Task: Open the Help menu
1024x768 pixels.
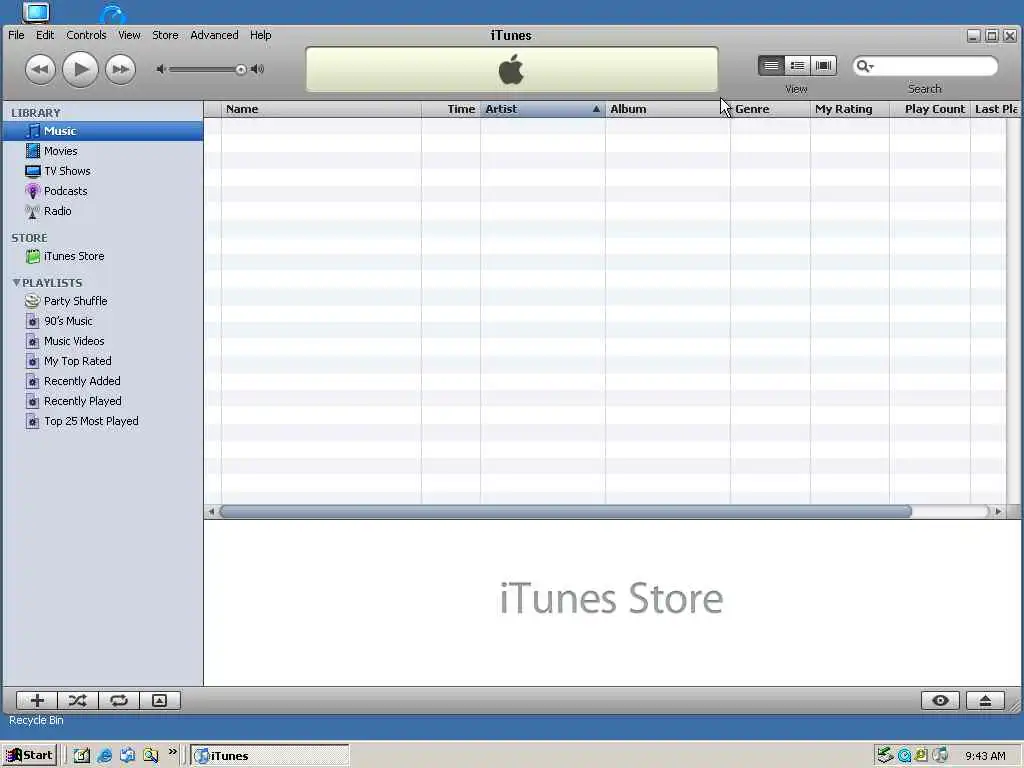Action: 261,35
